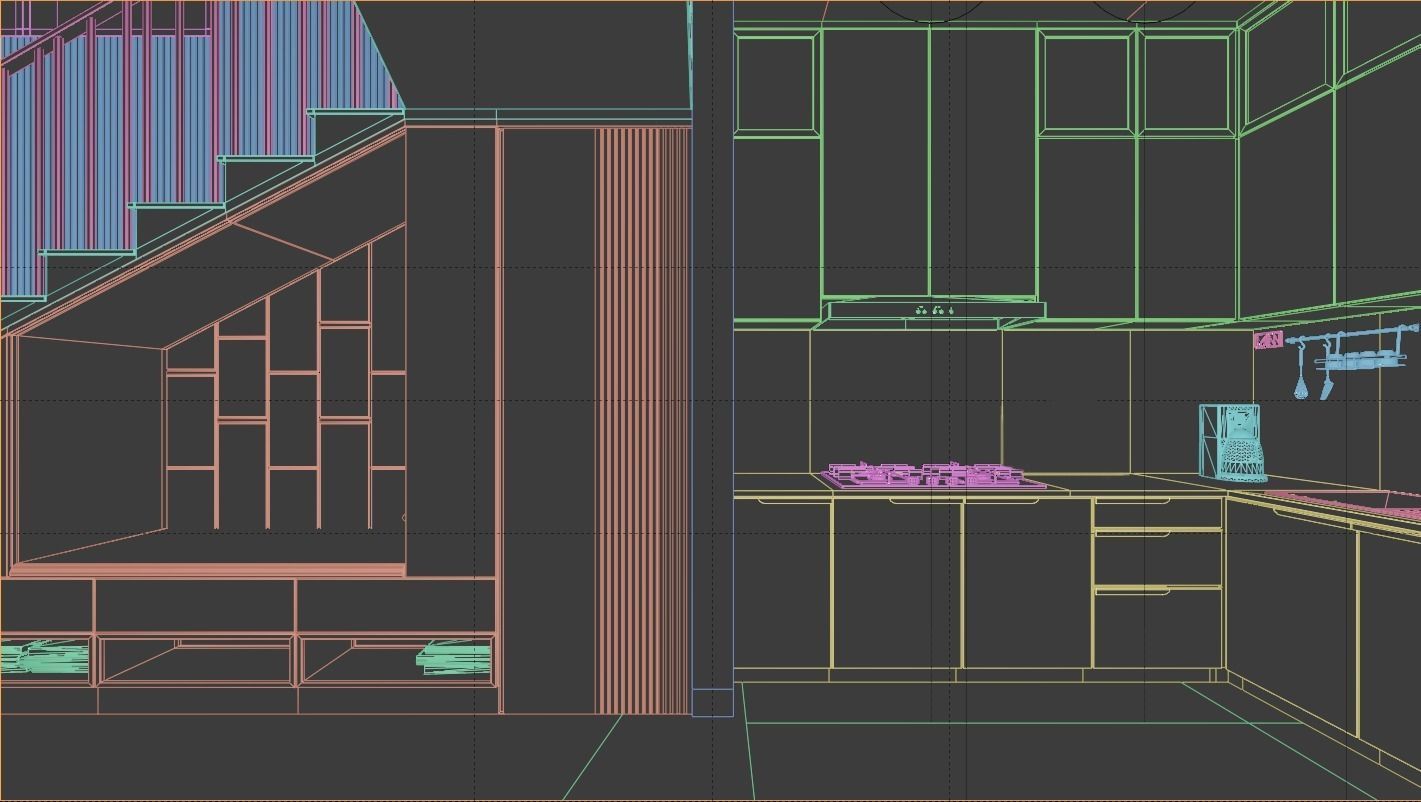Select the base cabinet door below the cooktop
The height and width of the screenshot is (802, 1421).
[x=896, y=584]
